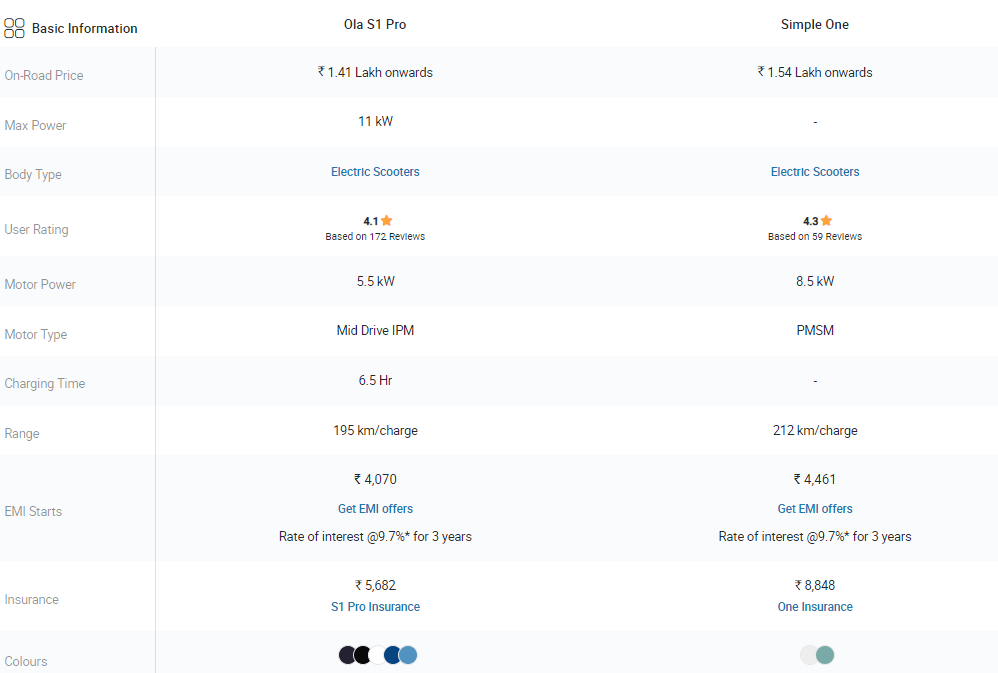Click the Basic Information grid icon
The height and width of the screenshot is (673, 998).
pos(14,28)
